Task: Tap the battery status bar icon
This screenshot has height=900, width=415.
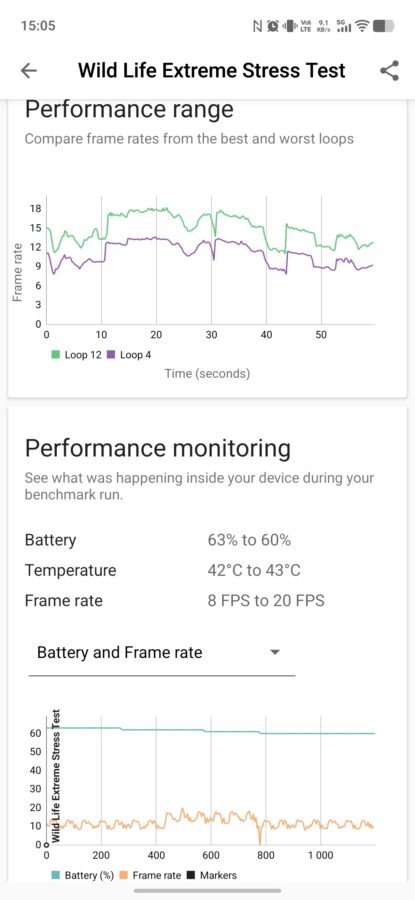Action: [x=383, y=26]
